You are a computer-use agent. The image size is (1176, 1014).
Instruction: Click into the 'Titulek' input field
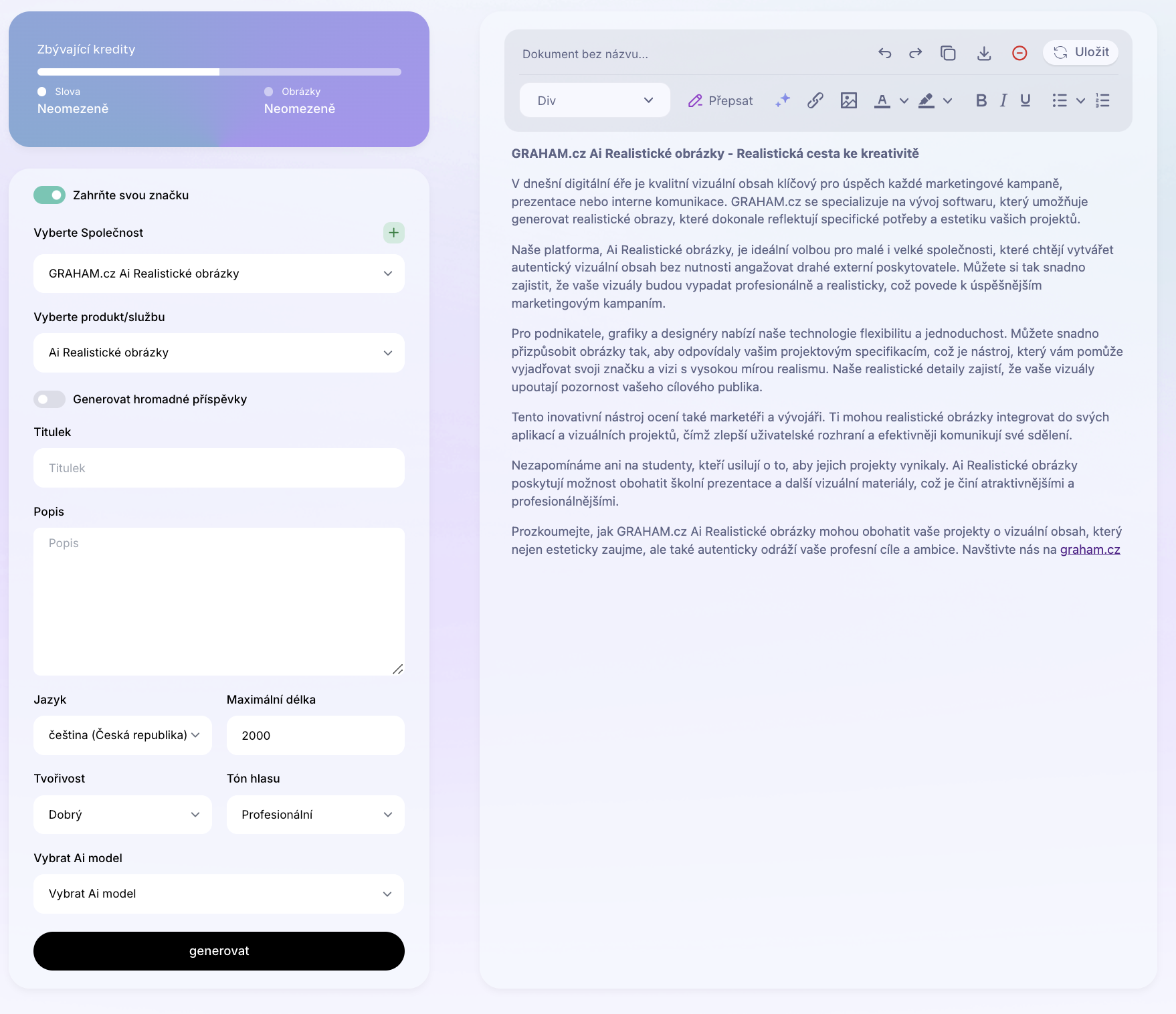coord(219,468)
